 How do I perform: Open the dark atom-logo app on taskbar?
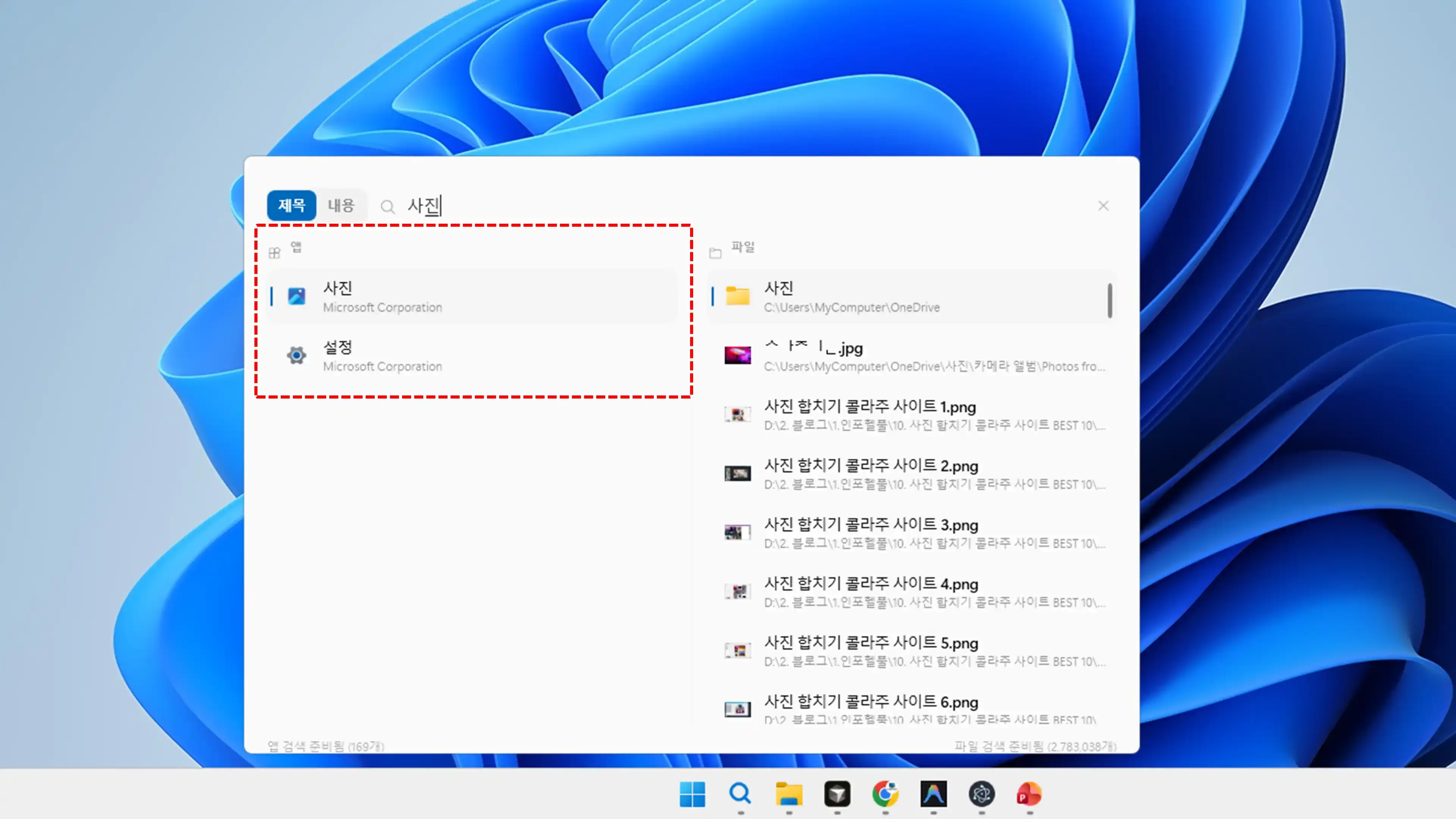point(982,794)
